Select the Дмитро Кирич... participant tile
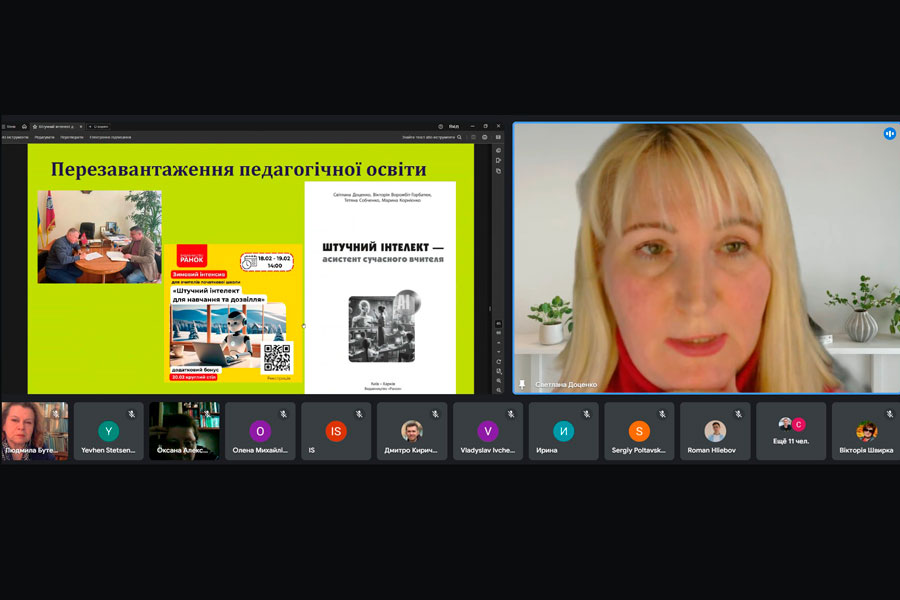Image resolution: width=900 pixels, height=600 pixels. tap(412, 431)
